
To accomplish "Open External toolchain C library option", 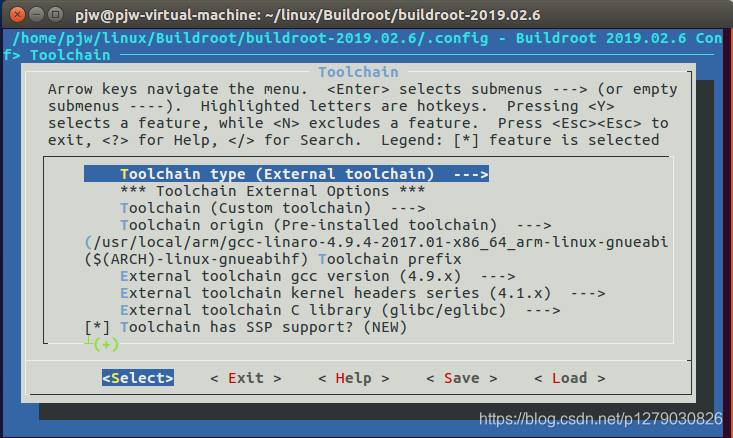I will click(x=340, y=310).
